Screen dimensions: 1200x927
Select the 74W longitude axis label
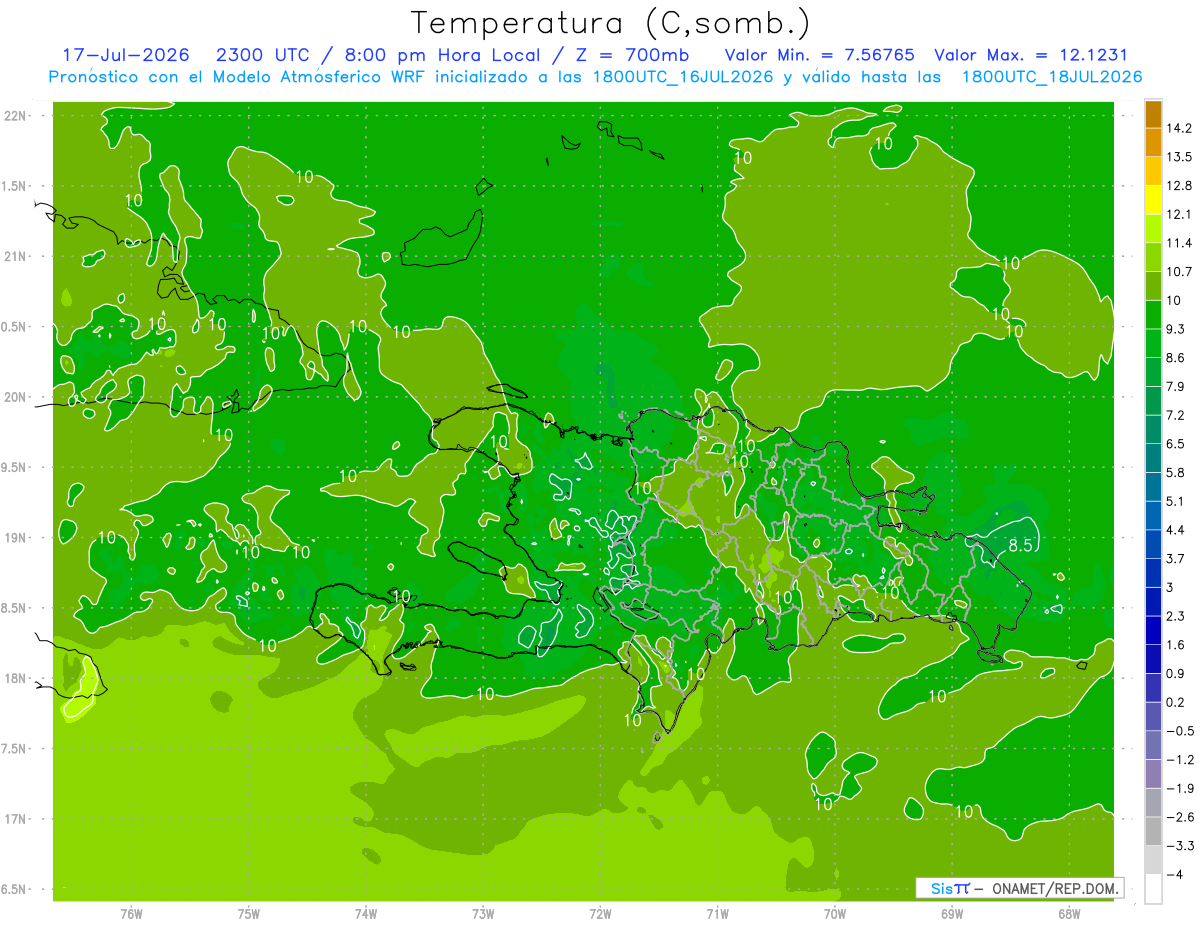[x=366, y=913]
